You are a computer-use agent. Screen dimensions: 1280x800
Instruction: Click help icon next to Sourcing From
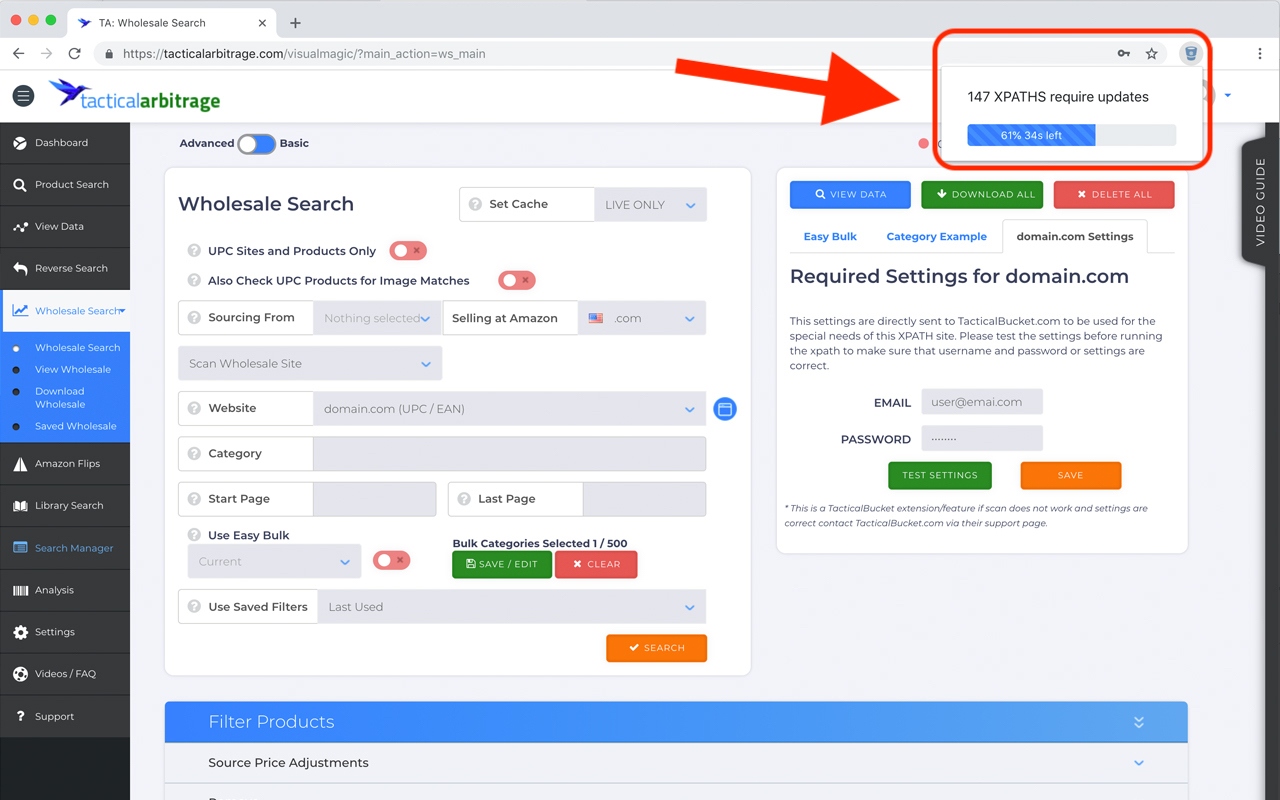194,318
